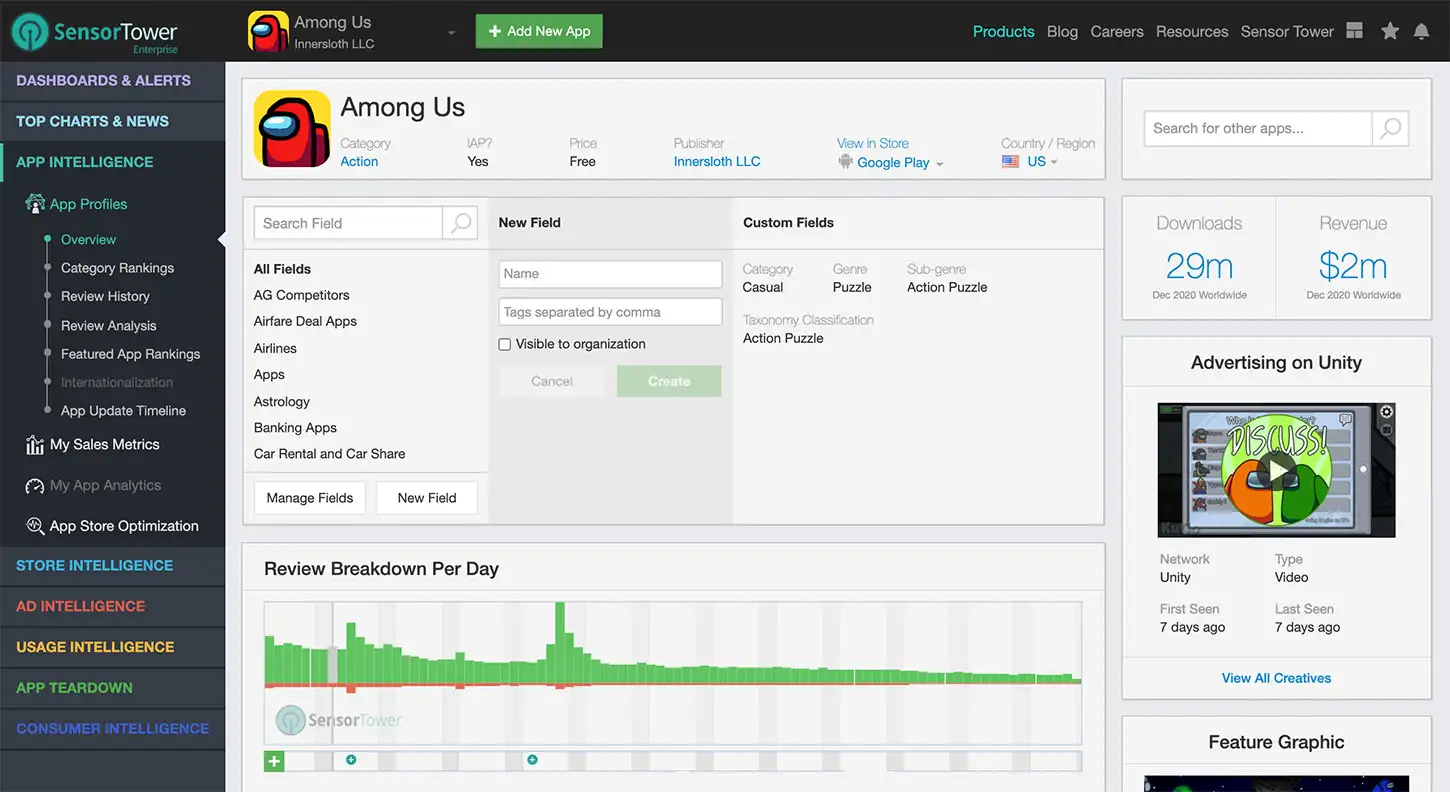
Task: Toggle Visible to organization checkbox
Action: [x=505, y=344]
